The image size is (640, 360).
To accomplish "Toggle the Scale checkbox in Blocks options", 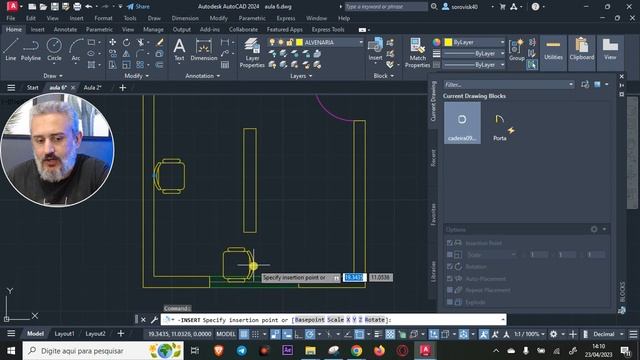I will coord(449,255).
